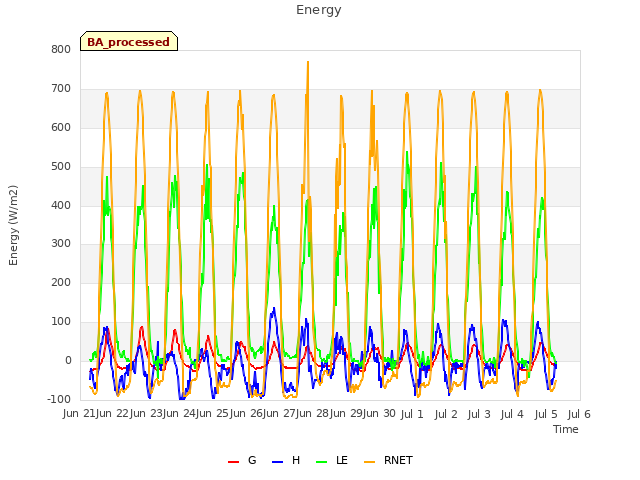Image resolution: width=640 pixels, height=480 pixels.
Task: Click the Jun 23 x-axis date label
Action: (x=146, y=414)
